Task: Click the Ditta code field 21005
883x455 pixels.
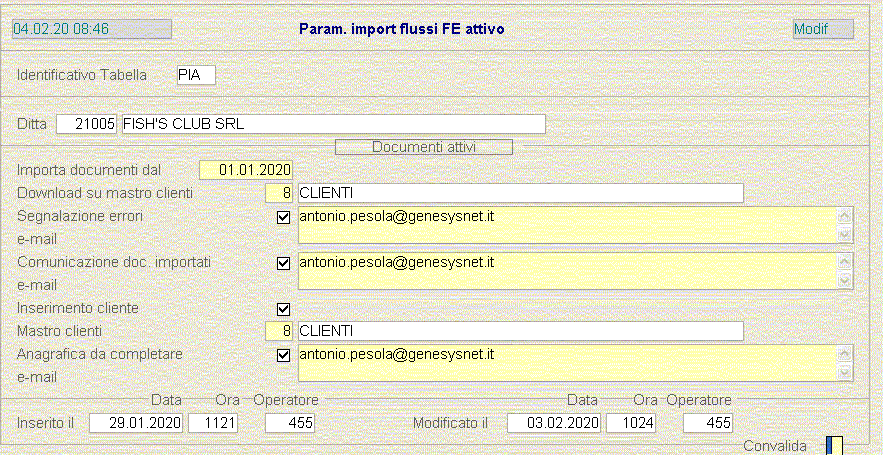Action: coord(87,124)
